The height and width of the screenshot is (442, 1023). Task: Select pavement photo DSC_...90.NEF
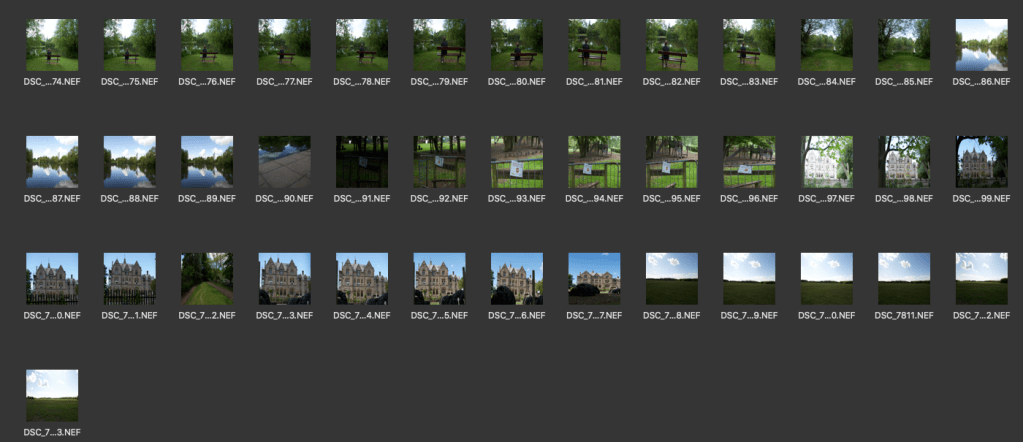tap(283, 162)
